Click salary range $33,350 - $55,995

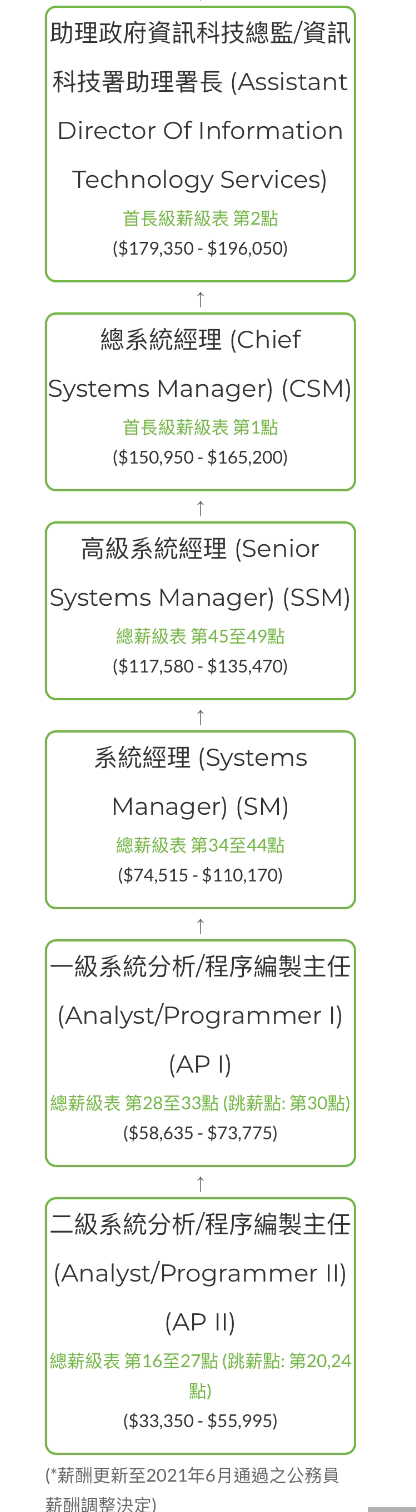[x=200, y=1420]
